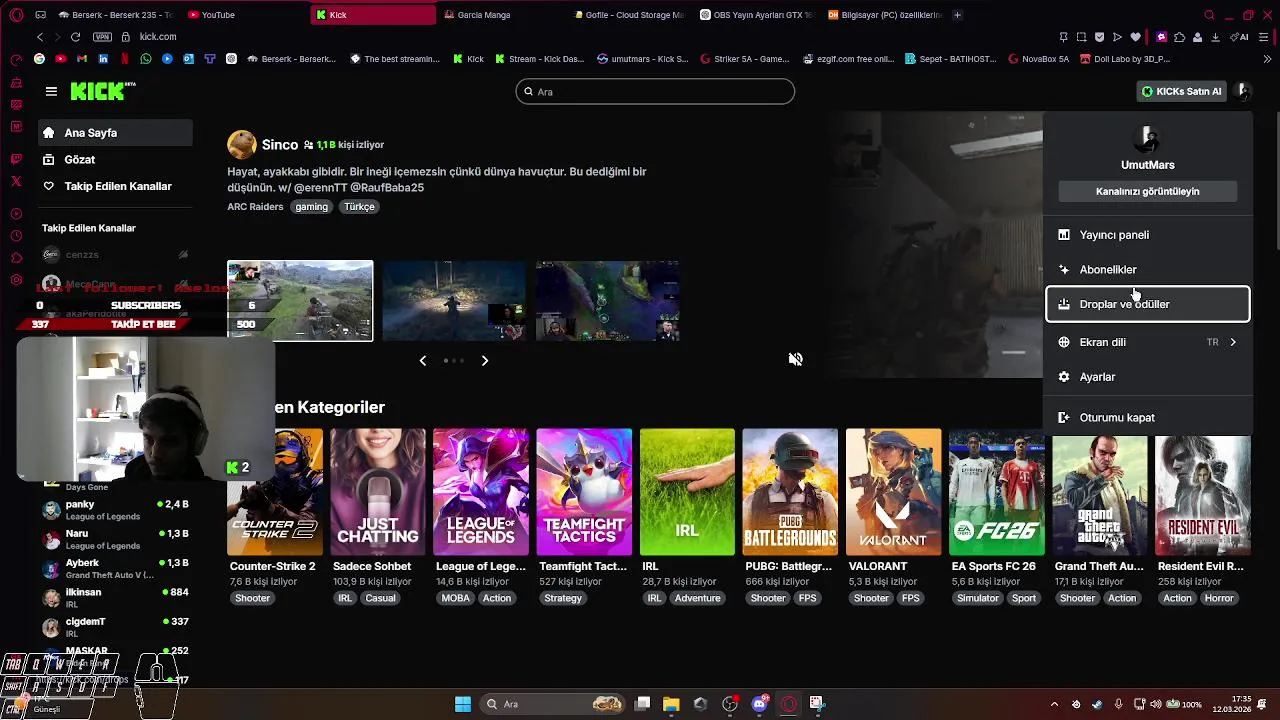The height and width of the screenshot is (720, 1280).
Task: Select Droplar ve ödüller menu entry
Action: tap(1147, 304)
